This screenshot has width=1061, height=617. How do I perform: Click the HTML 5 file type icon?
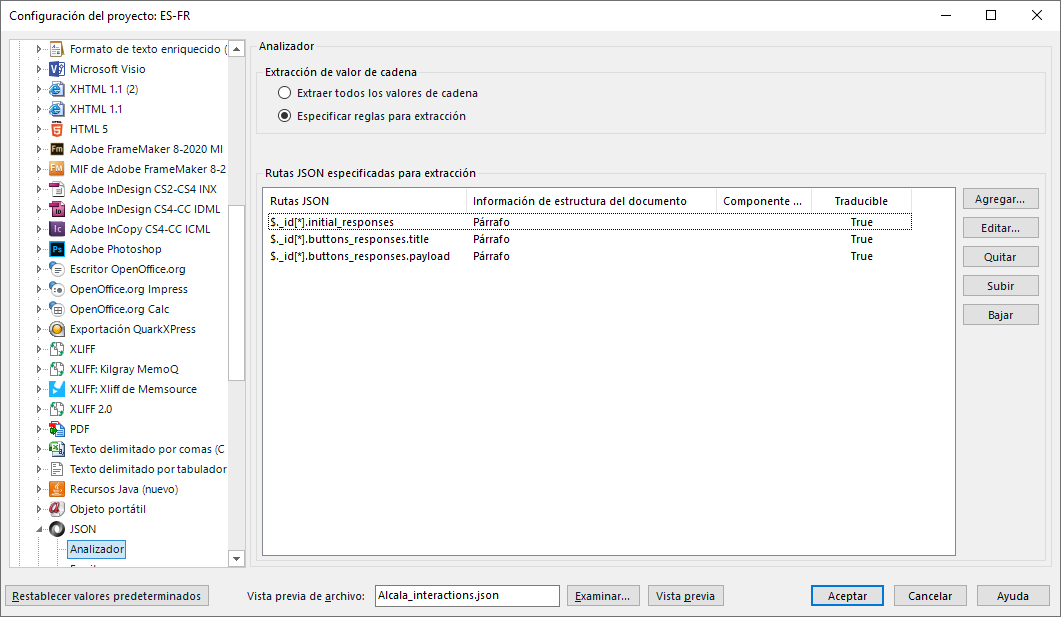click(x=57, y=129)
